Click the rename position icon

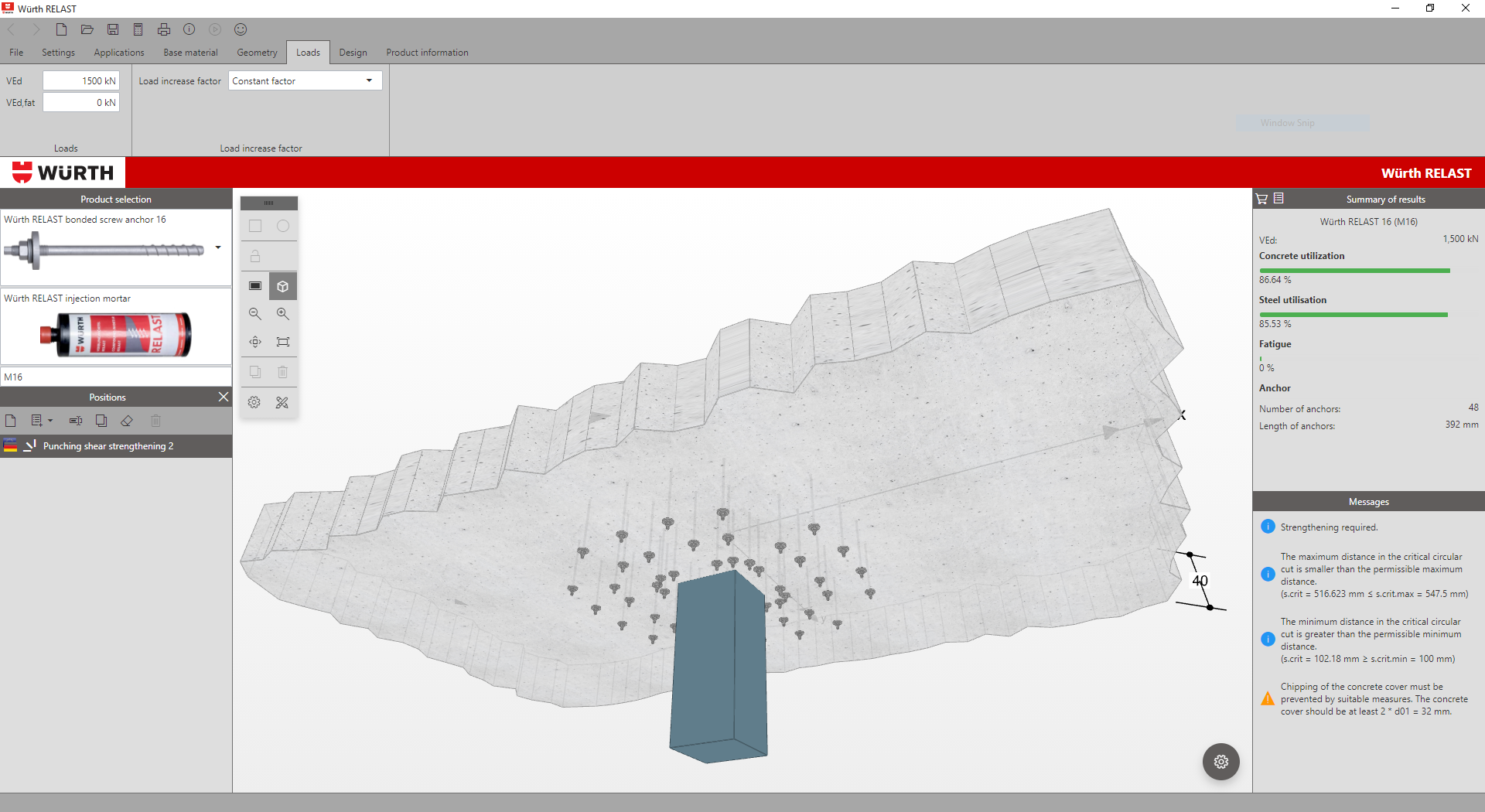76,421
